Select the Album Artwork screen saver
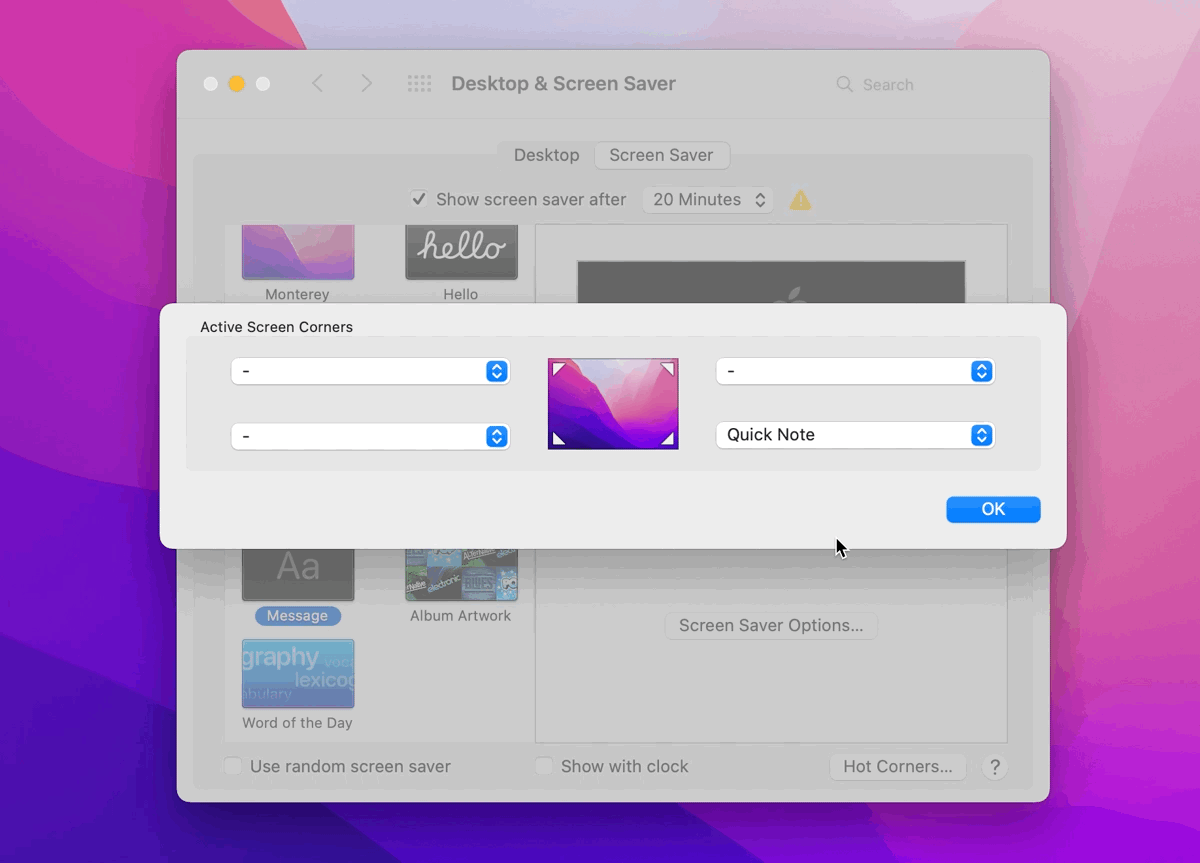This screenshot has width=1200, height=863. coord(461,575)
